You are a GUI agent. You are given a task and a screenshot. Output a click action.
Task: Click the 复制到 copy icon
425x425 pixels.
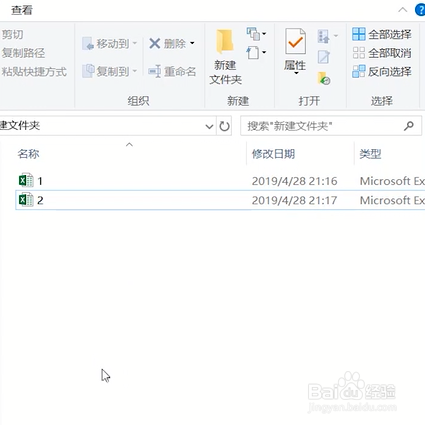click(x=88, y=71)
